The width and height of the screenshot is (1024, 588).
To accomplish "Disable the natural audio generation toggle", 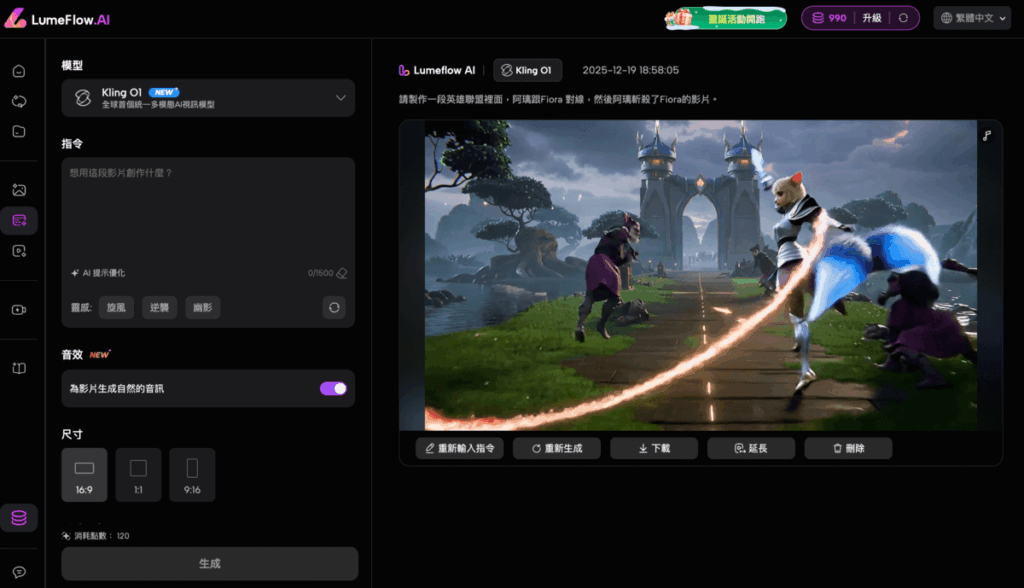I will pos(331,387).
